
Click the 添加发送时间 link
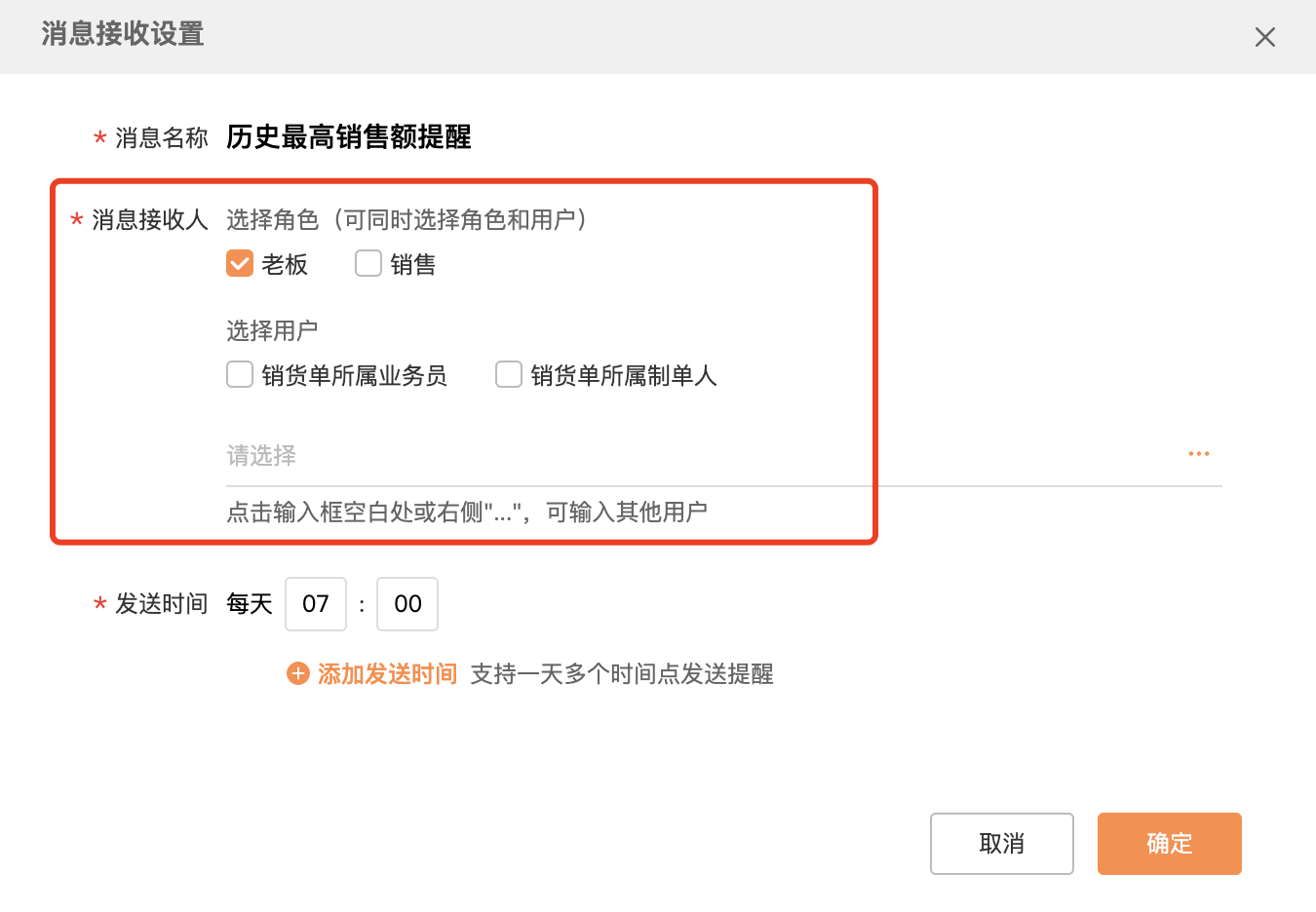pos(386,673)
